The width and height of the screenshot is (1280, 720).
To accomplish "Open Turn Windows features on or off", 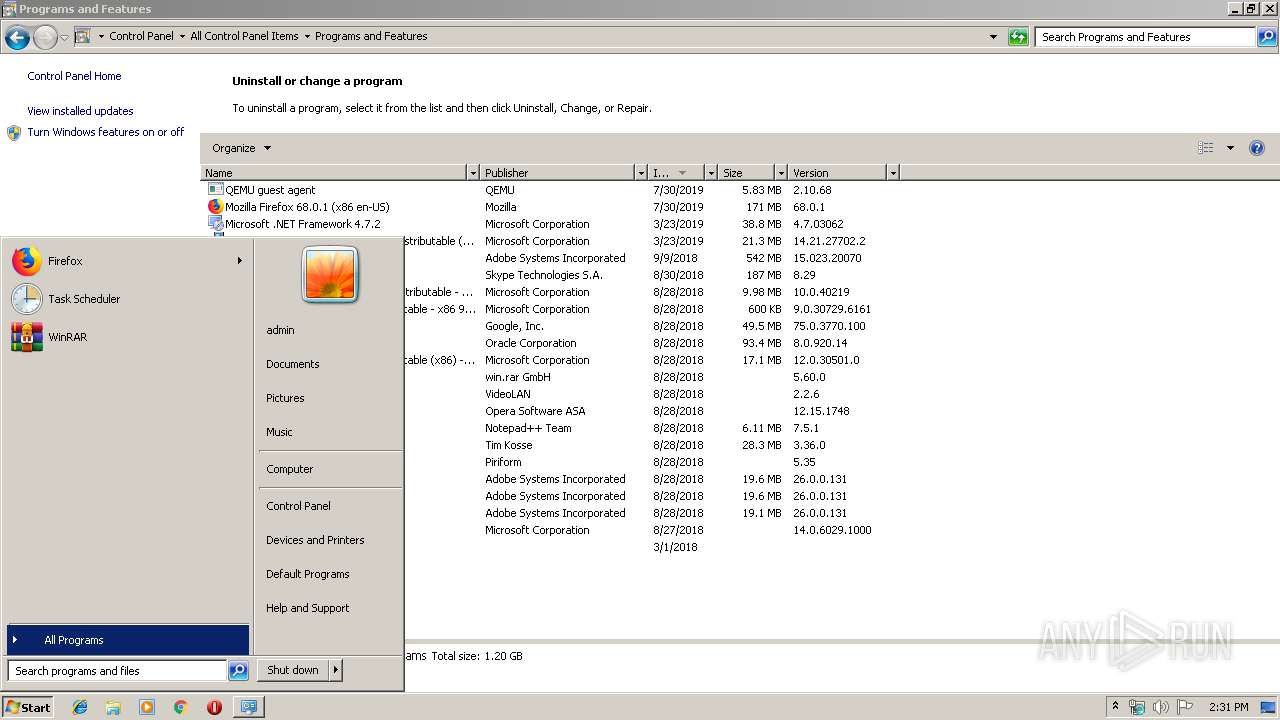I will 106,132.
